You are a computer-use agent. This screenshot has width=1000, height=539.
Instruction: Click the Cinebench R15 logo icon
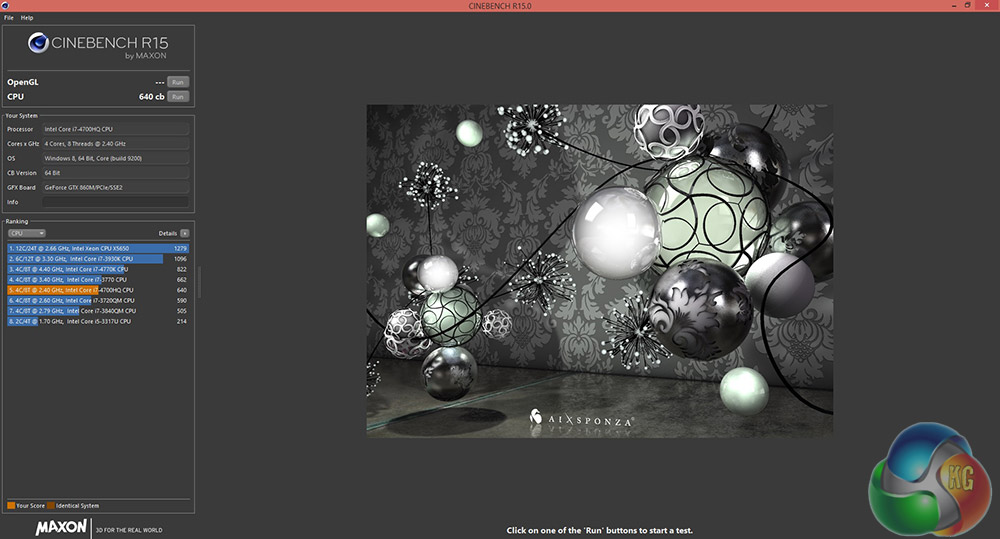[x=38, y=43]
